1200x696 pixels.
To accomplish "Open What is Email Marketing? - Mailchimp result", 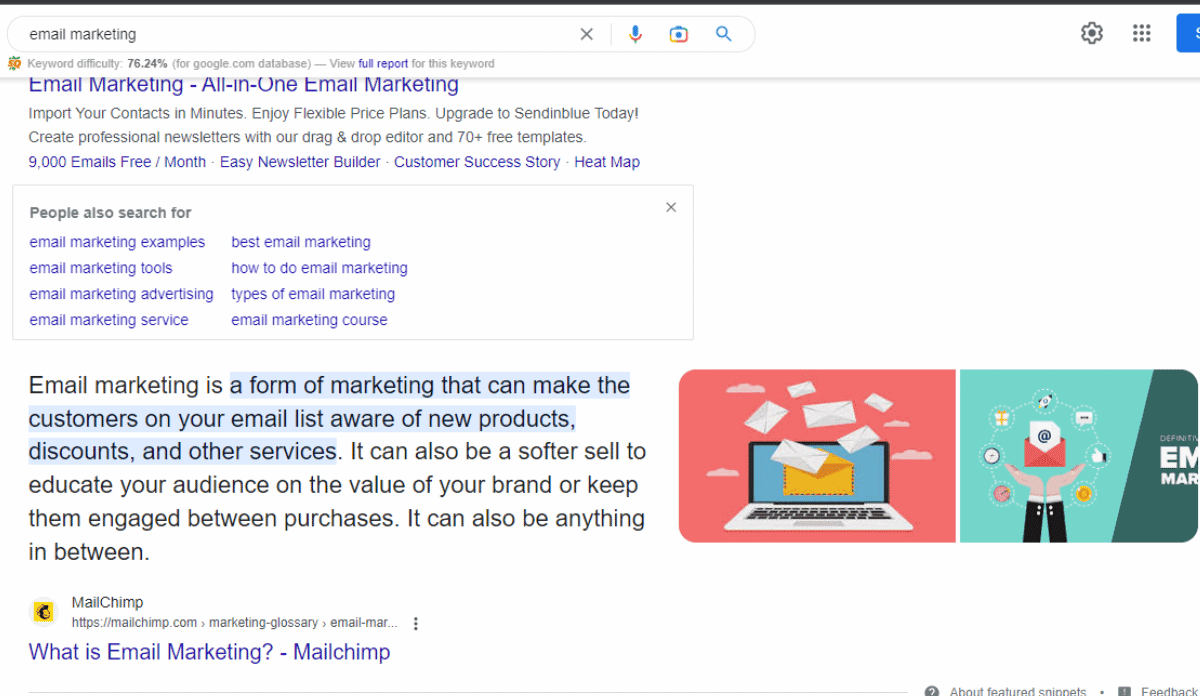I will click(x=209, y=652).
